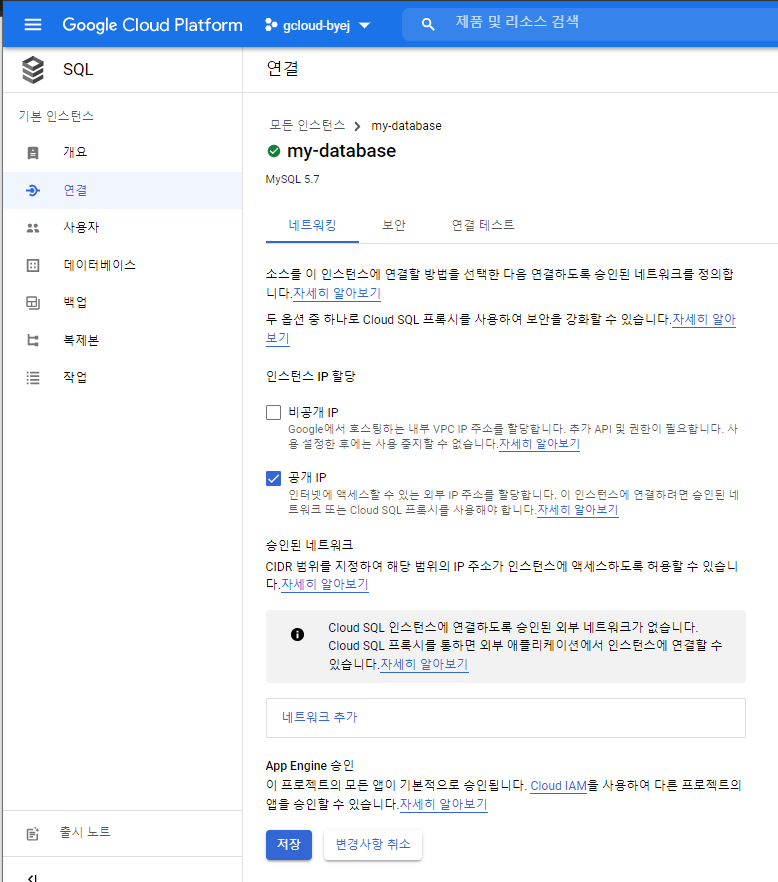
Task: Click the 개요 overview icon in sidebar
Action: 33,152
